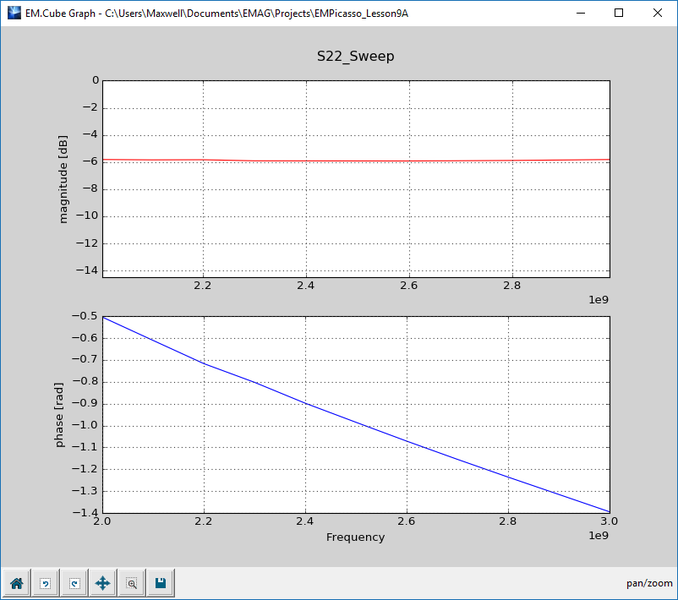Image resolution: width=678 pixels, height=600 pixels.
Task: Click the save figure floppy icon
Action: (161, 583)
